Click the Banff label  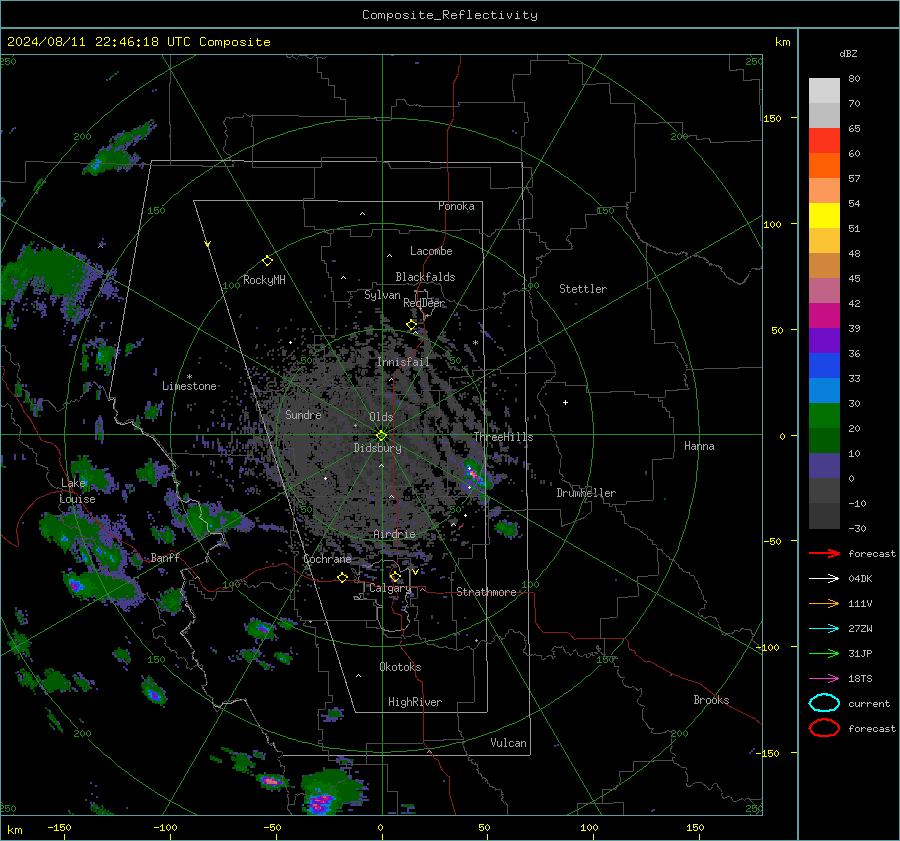165,557
